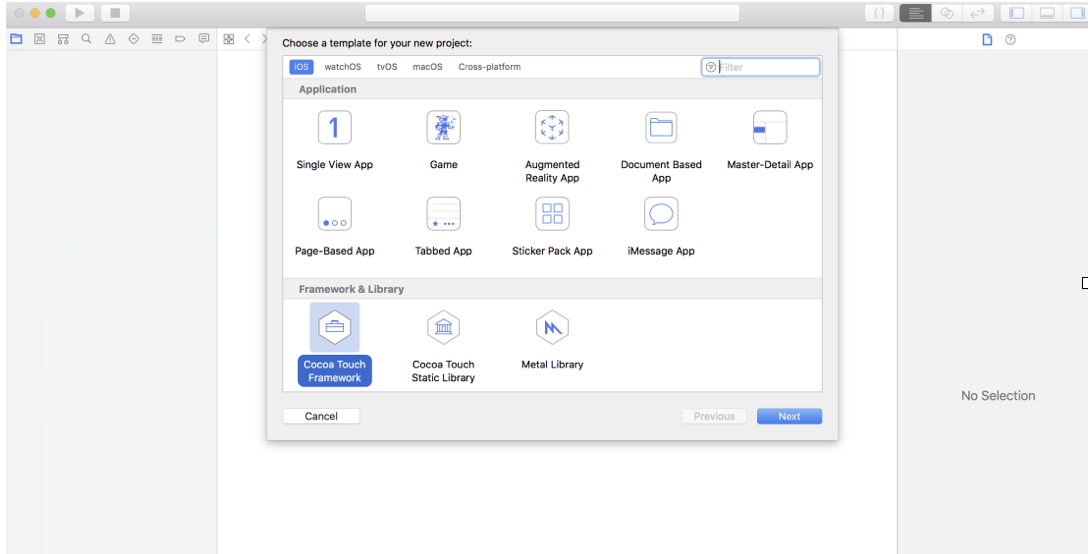
Task: Choose the Cocoa Touch Static Library template
Action: point(443,346)
